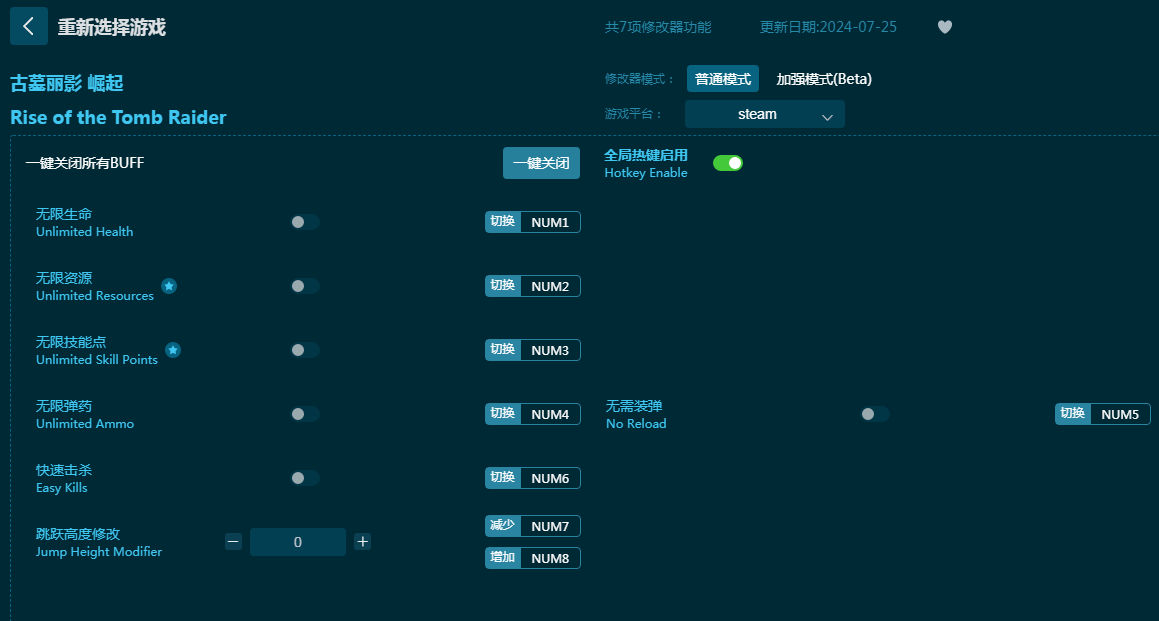Click the heart favorite icon
Screen dimensions: 1159x621
[945, 27]
